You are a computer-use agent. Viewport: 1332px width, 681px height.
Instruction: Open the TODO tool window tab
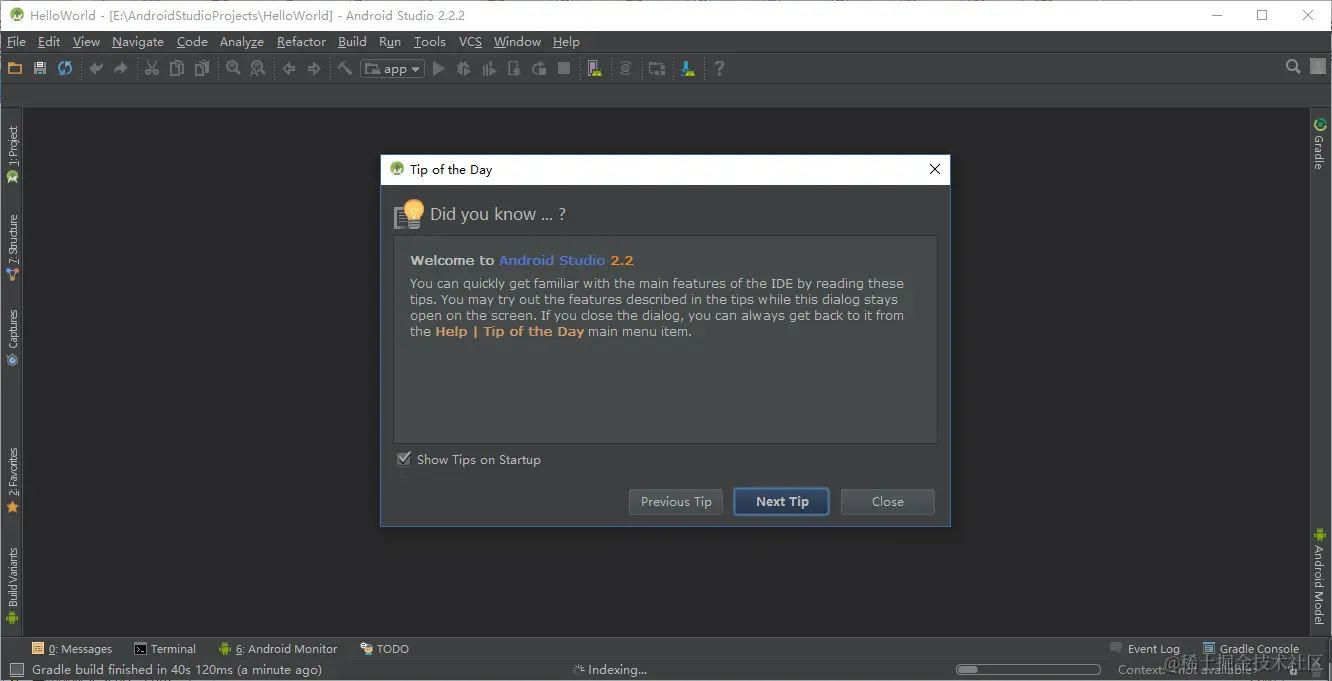pyautogui.click(x=385, y=649)
